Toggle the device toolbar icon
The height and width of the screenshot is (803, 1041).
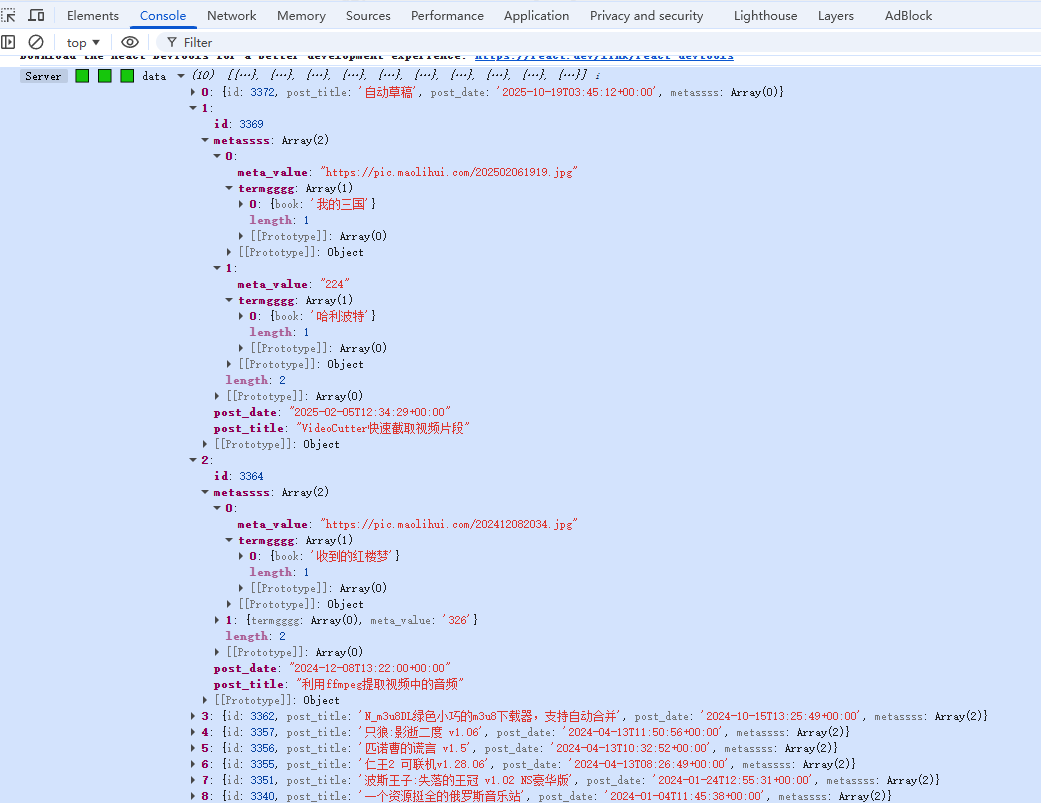coord(37,15)
